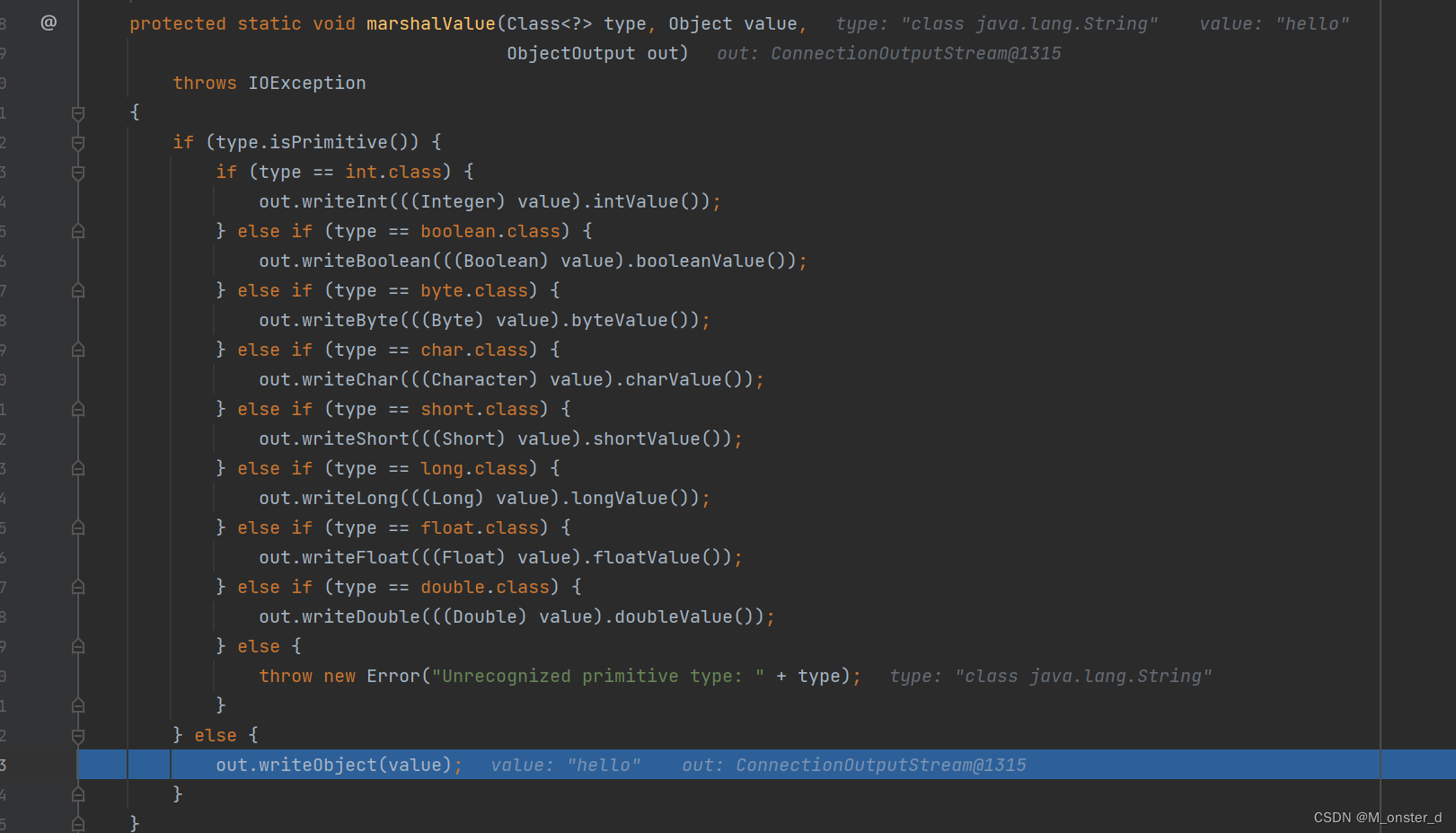Click the marshalValue method name
This screenshot has width=1456, height=833.
(431, 24)
